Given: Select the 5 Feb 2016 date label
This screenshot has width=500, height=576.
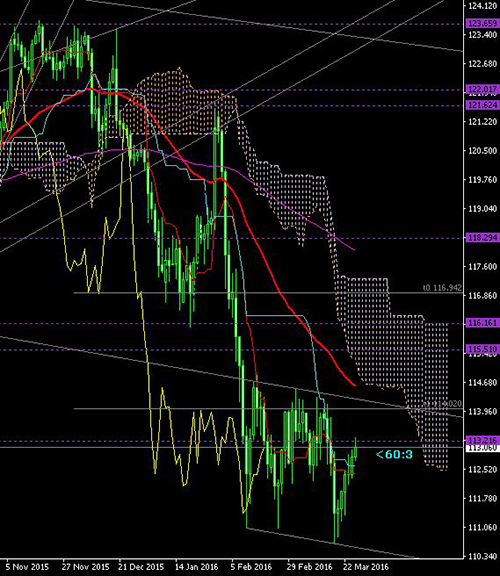Looking at the screenshot, I should pyautogui.click(x=252, y=567).
